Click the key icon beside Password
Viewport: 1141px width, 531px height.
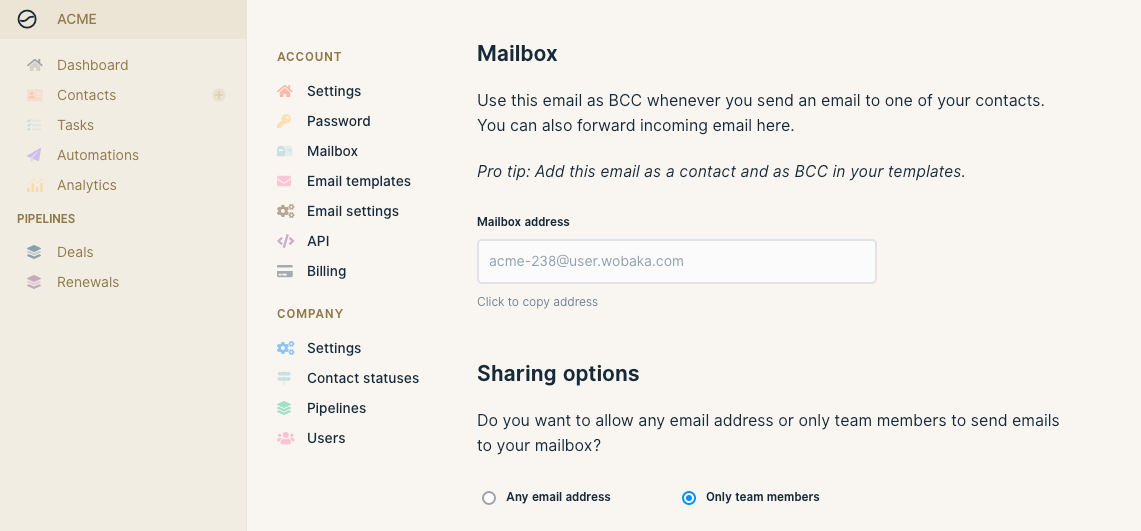click(x=285, y=121)
